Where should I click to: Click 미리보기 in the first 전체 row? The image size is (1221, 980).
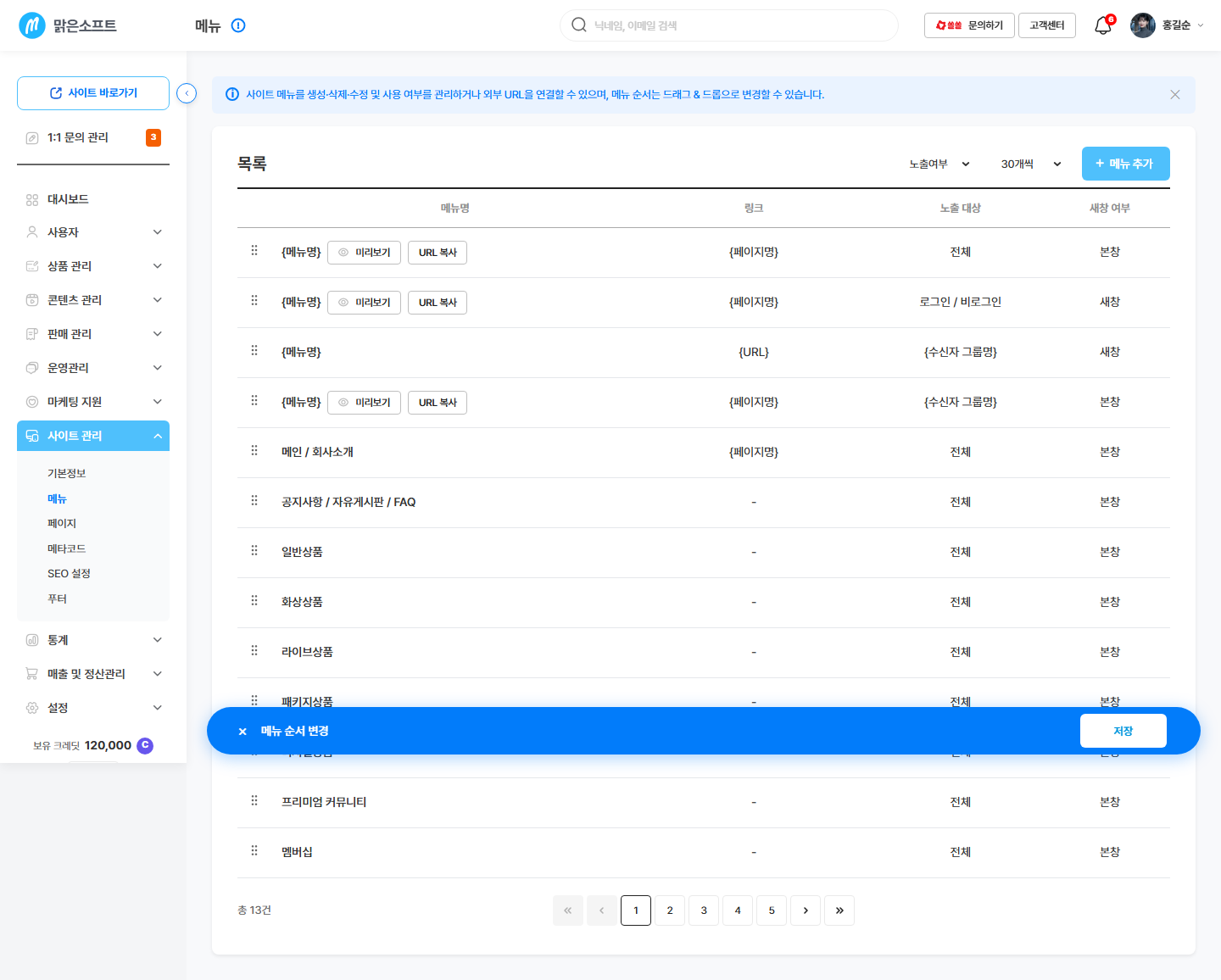tap(364, 253)
